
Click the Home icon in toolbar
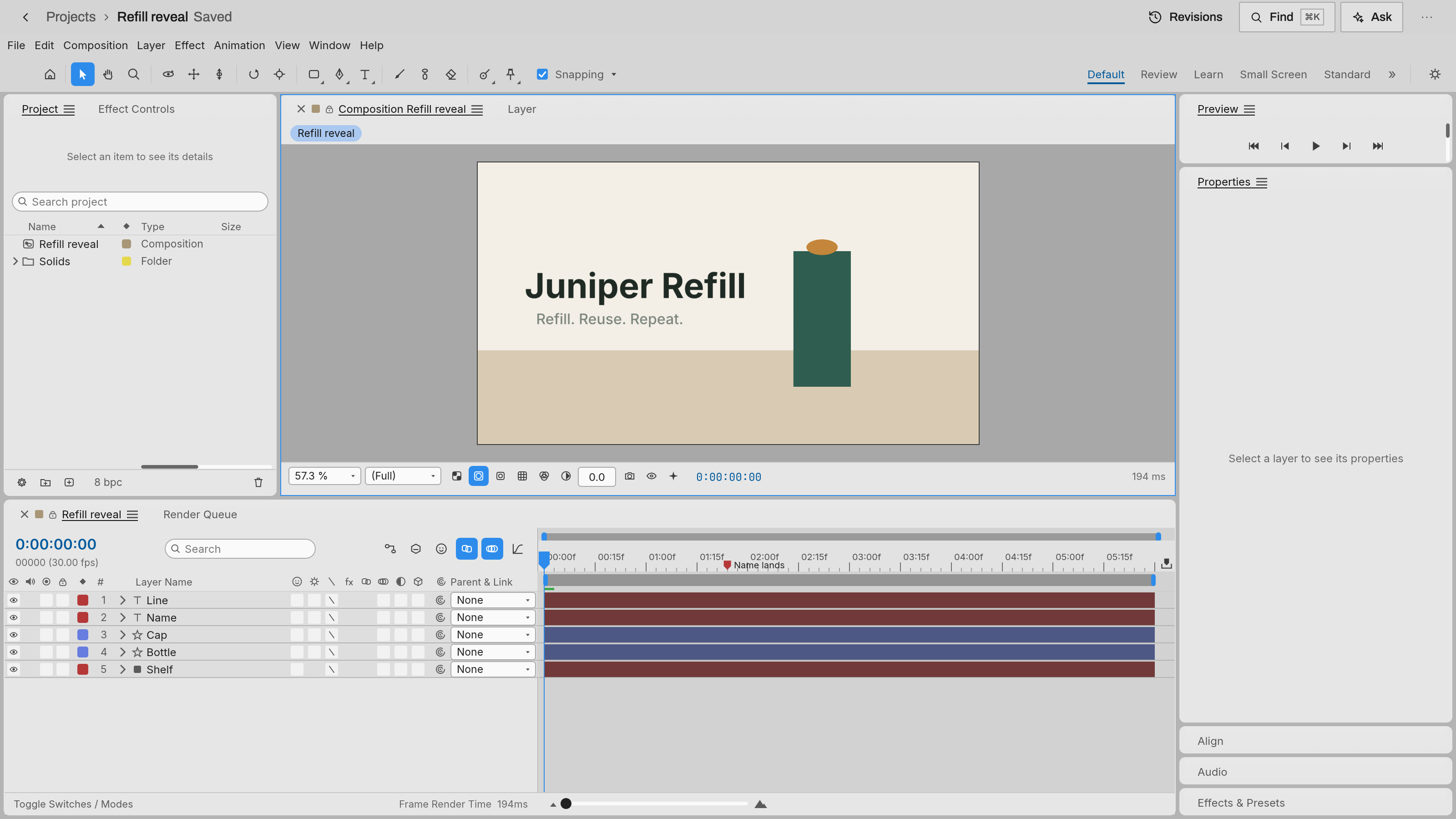[51, 74]
